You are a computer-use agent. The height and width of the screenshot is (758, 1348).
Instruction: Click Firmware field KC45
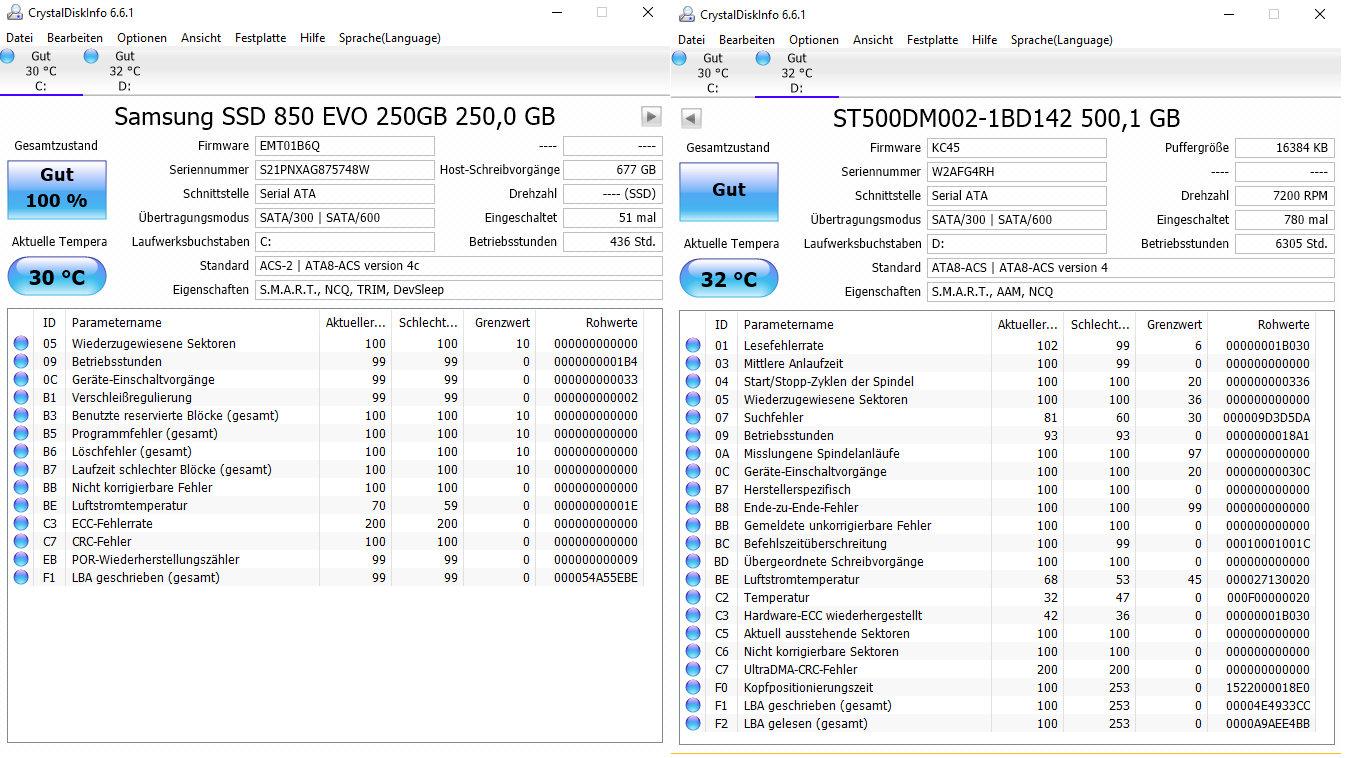(1017, 148)
